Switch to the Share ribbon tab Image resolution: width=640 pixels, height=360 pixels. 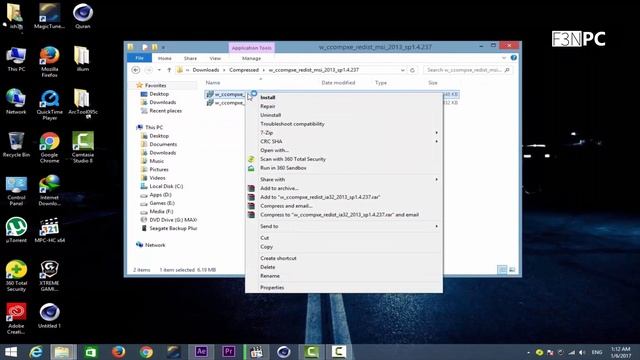pyautogui.click(x=190, y=58)
